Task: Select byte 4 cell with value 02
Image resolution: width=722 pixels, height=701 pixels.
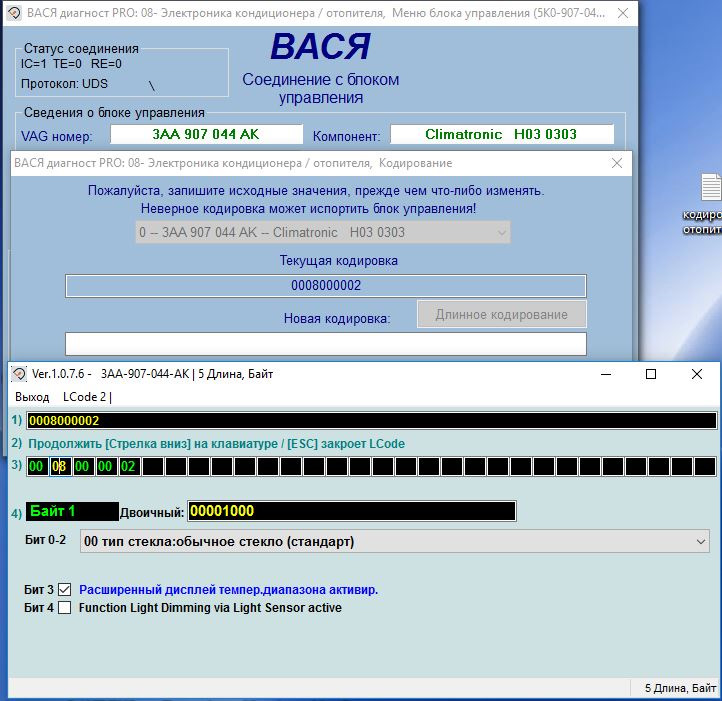Action: (x=129, y=467)
